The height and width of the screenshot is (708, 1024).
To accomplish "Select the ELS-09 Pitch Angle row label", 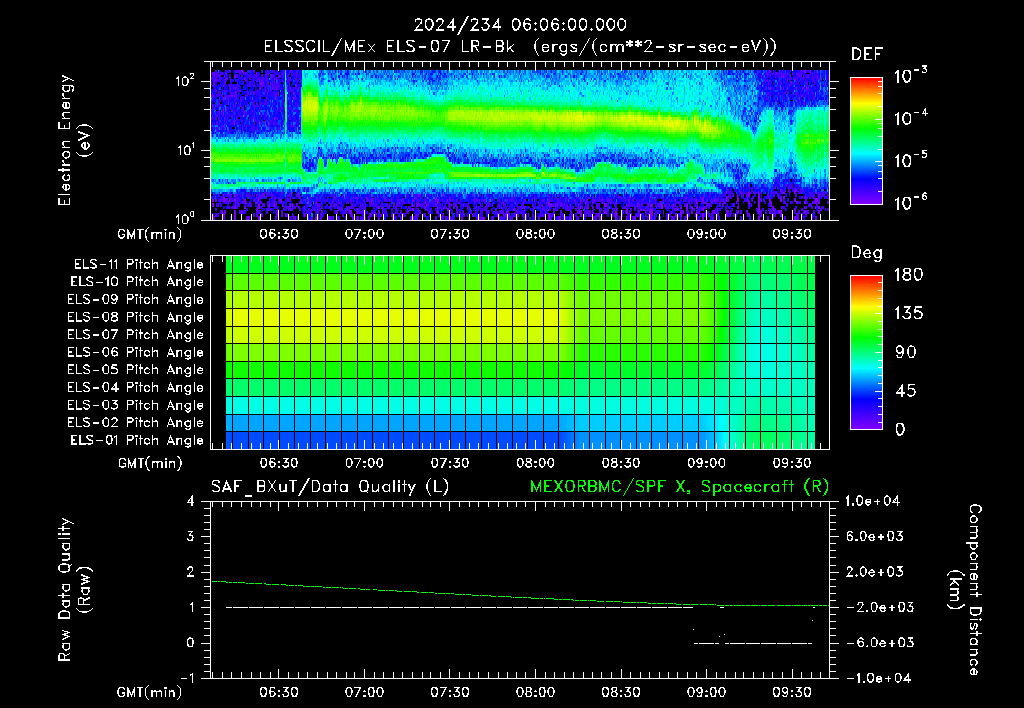I will [x=136, y=300].
